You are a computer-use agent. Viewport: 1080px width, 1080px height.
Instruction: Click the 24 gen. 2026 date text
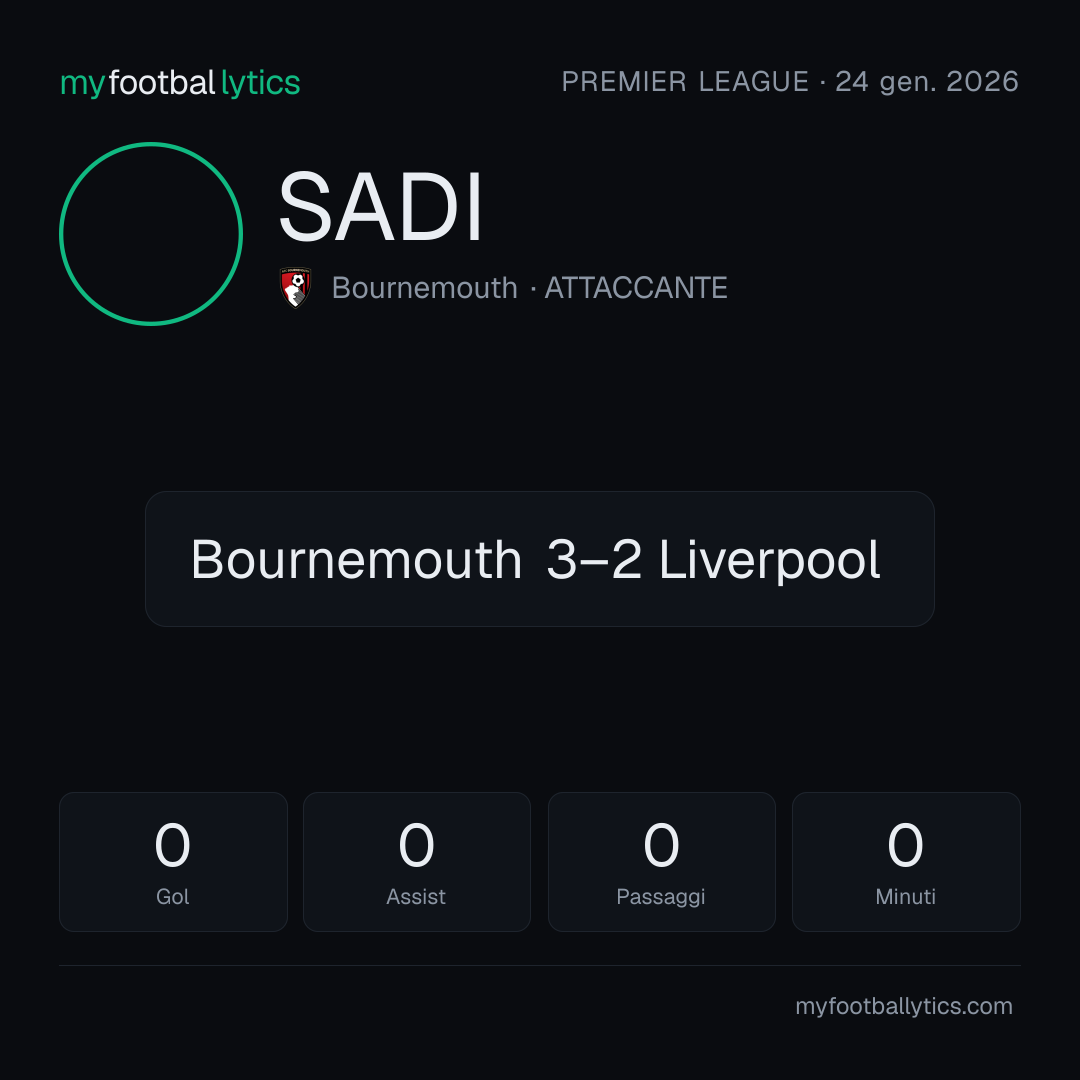coord(927,82)
